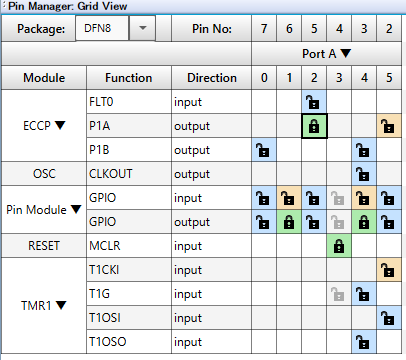Click the T1OSI open lock on port 5
The width and height of the screenshot is (406, 360).
point(389,318)
